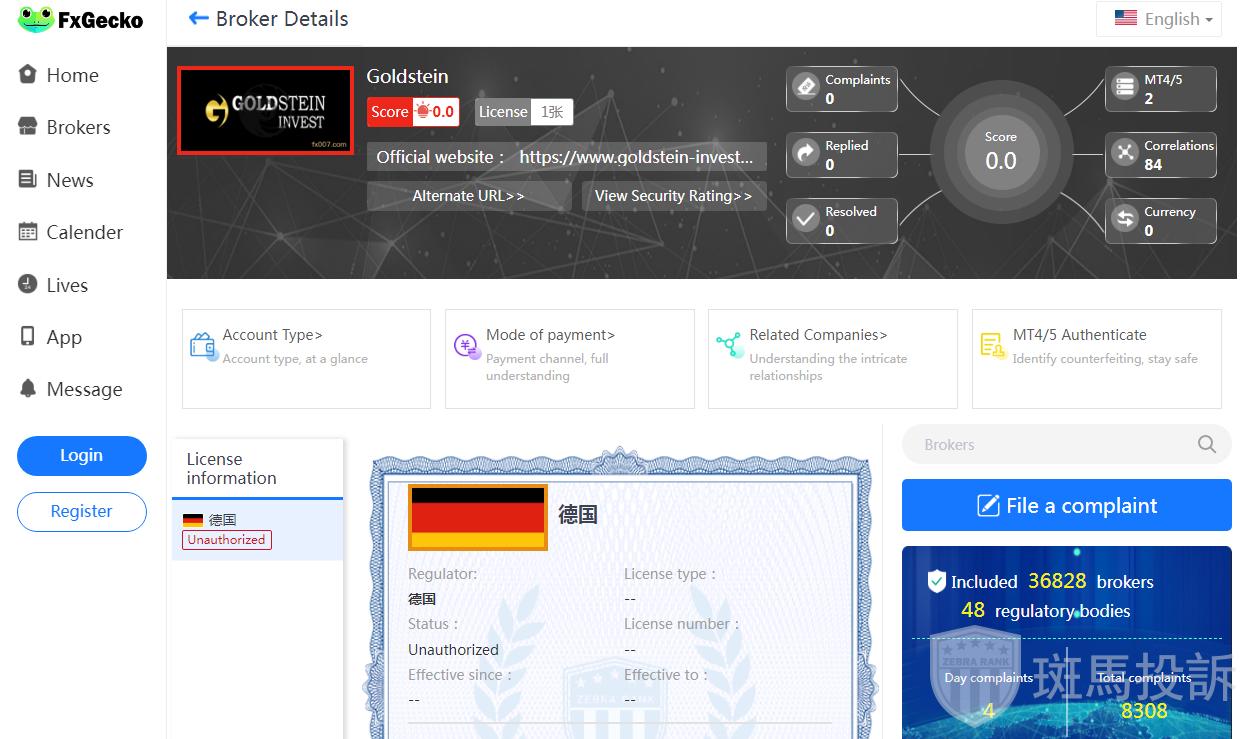Click the back arrow beside Broker Details
Image resolution: width=1255 pixels, height=739 pixels.
click(x=198, y=19)
